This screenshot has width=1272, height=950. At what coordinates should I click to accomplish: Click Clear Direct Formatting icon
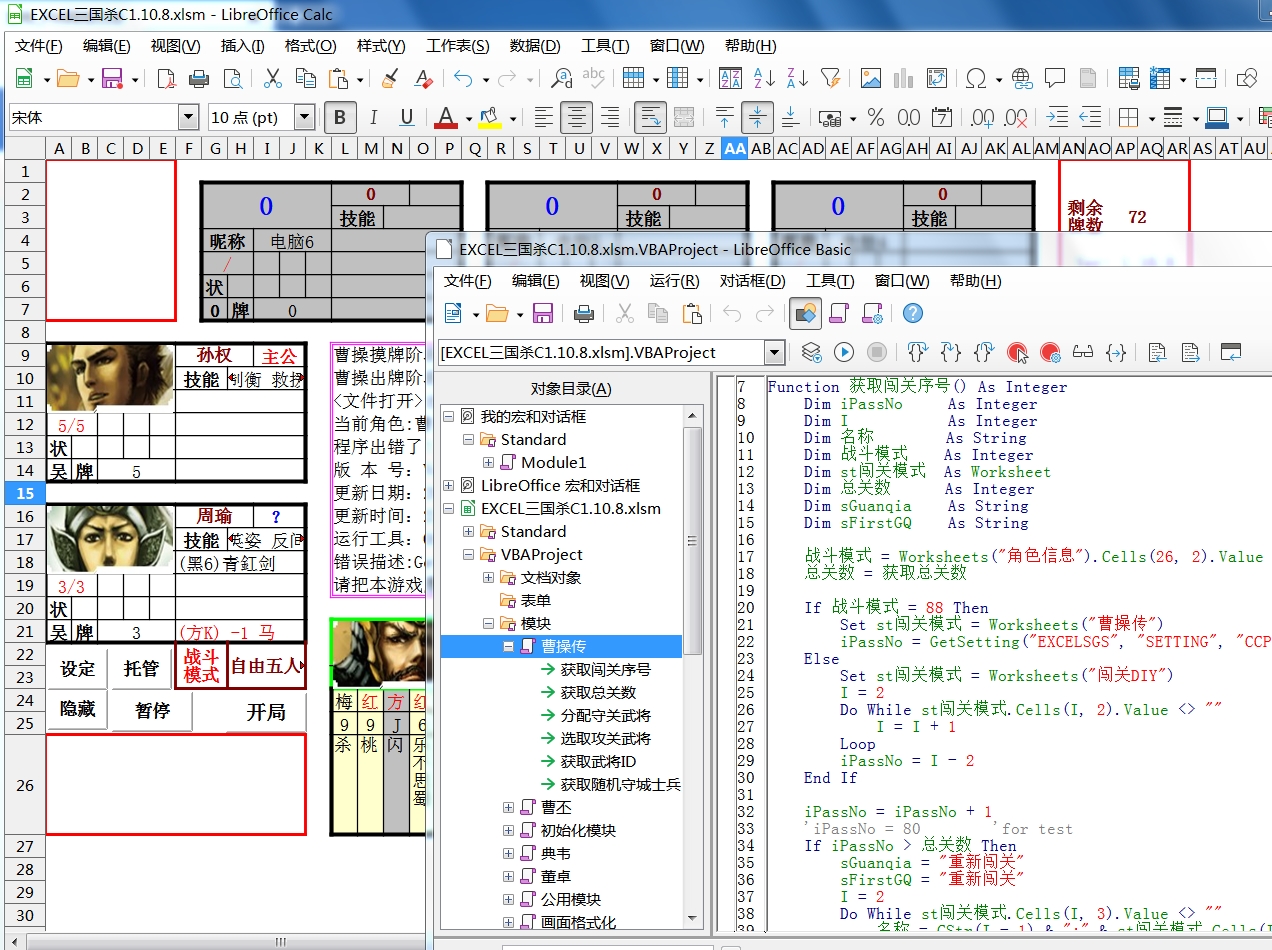pyautogui.click(x=423, y=78)
